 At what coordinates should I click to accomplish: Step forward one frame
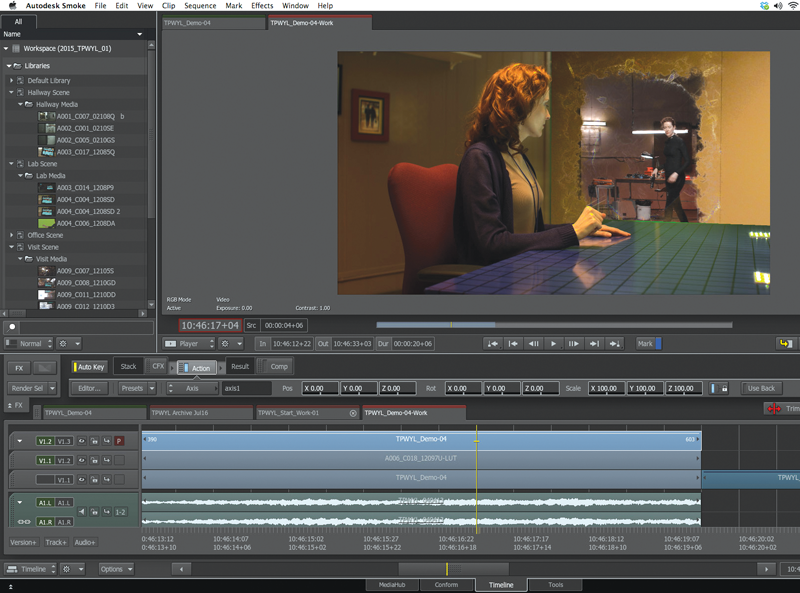[x=573, y=344]
